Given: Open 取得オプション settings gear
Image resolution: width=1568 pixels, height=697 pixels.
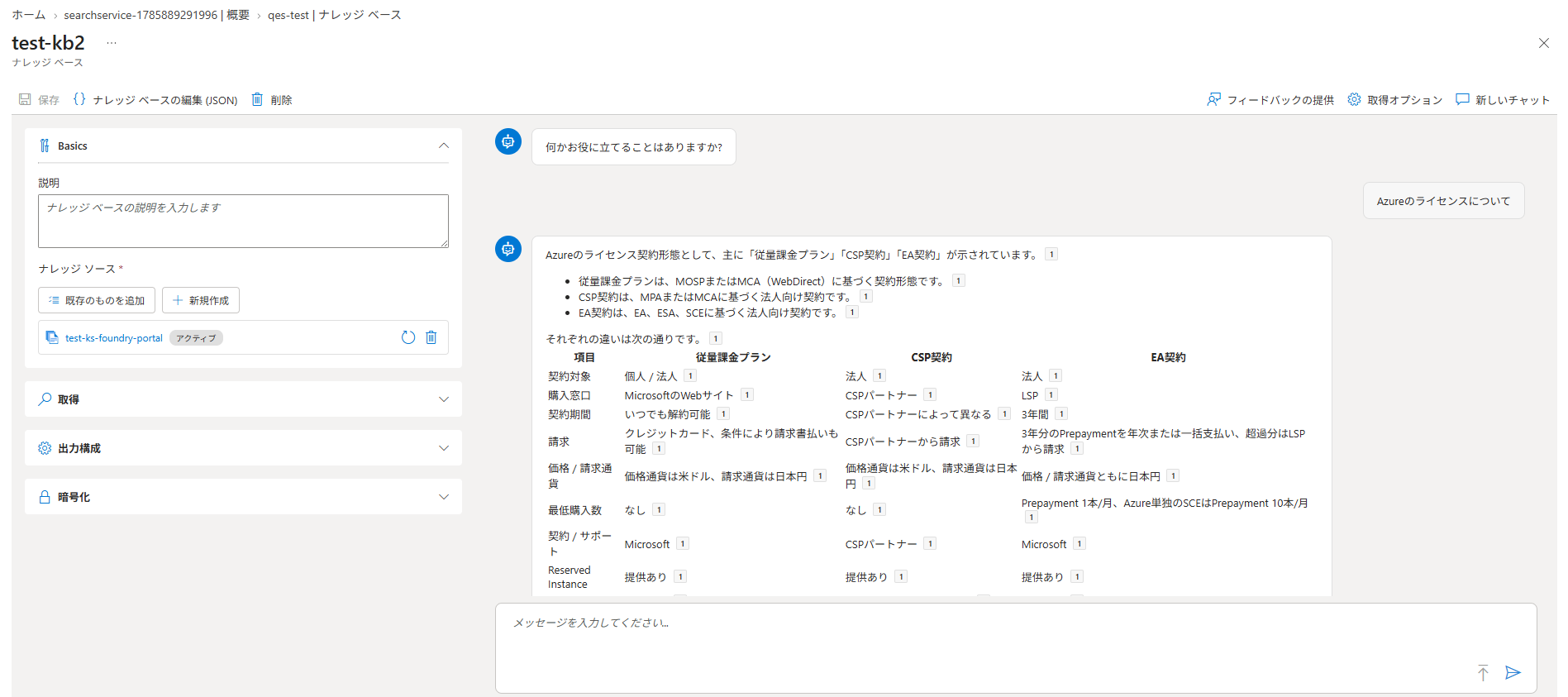Looking at the screenshot, I should (1354, 100).
